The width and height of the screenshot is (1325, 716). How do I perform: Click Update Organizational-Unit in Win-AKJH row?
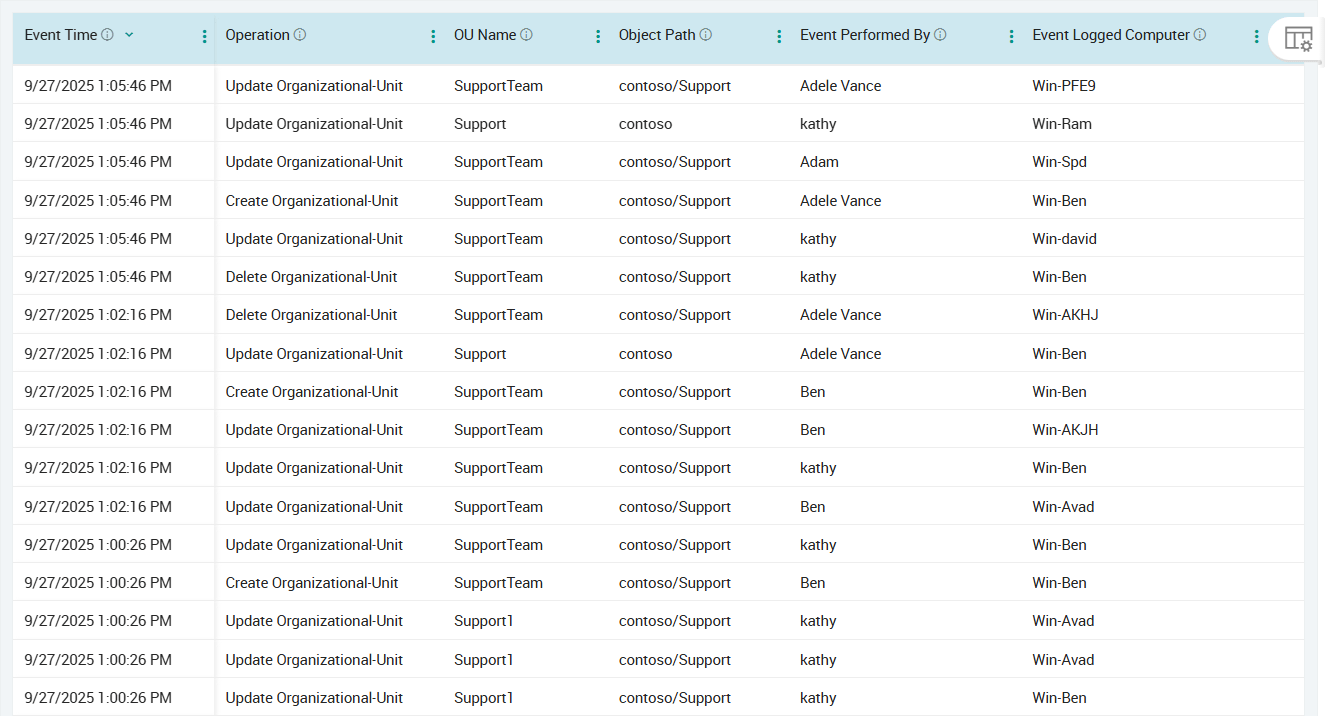(314, 430)
